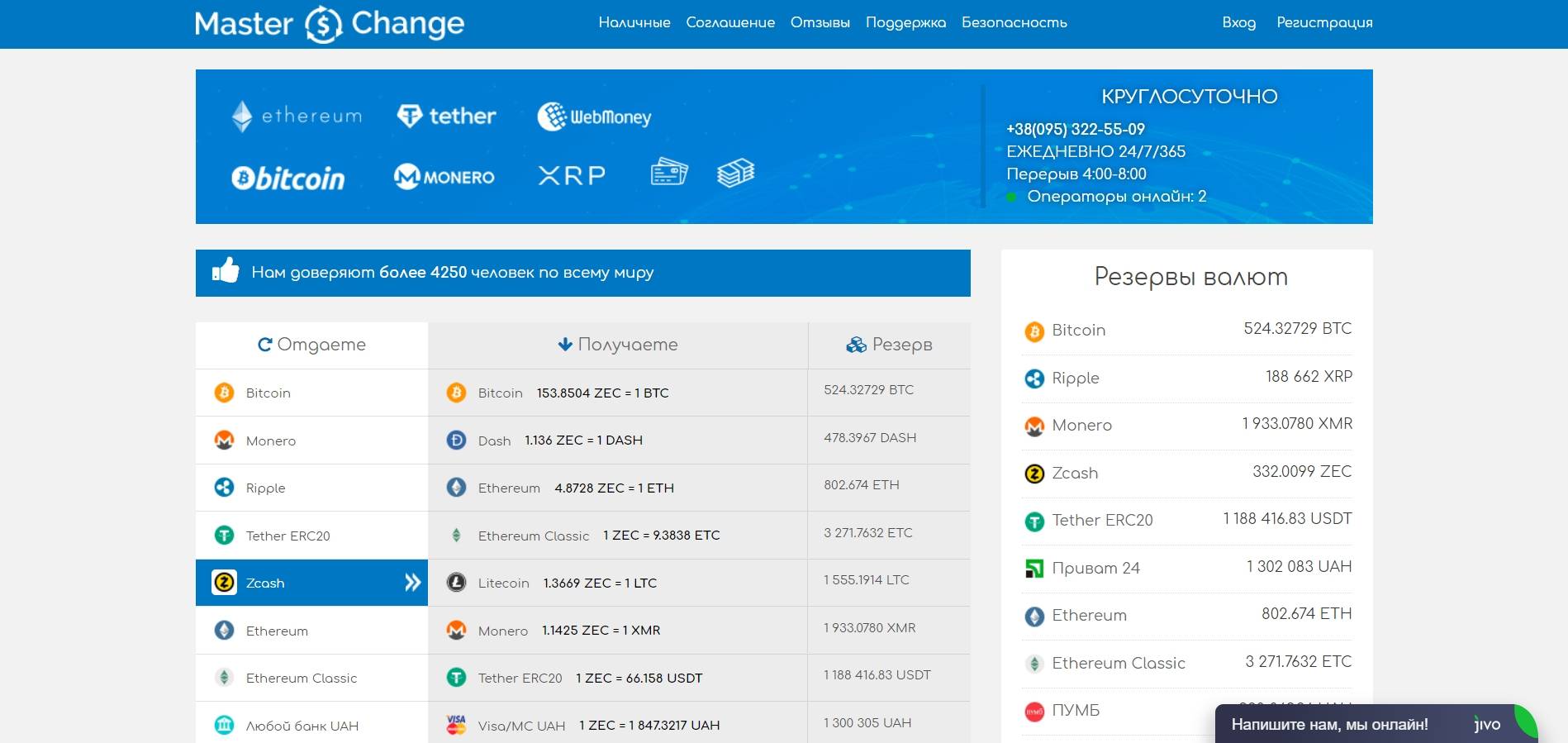Select Ethereum in the Отдаете list

pos(311,631)
